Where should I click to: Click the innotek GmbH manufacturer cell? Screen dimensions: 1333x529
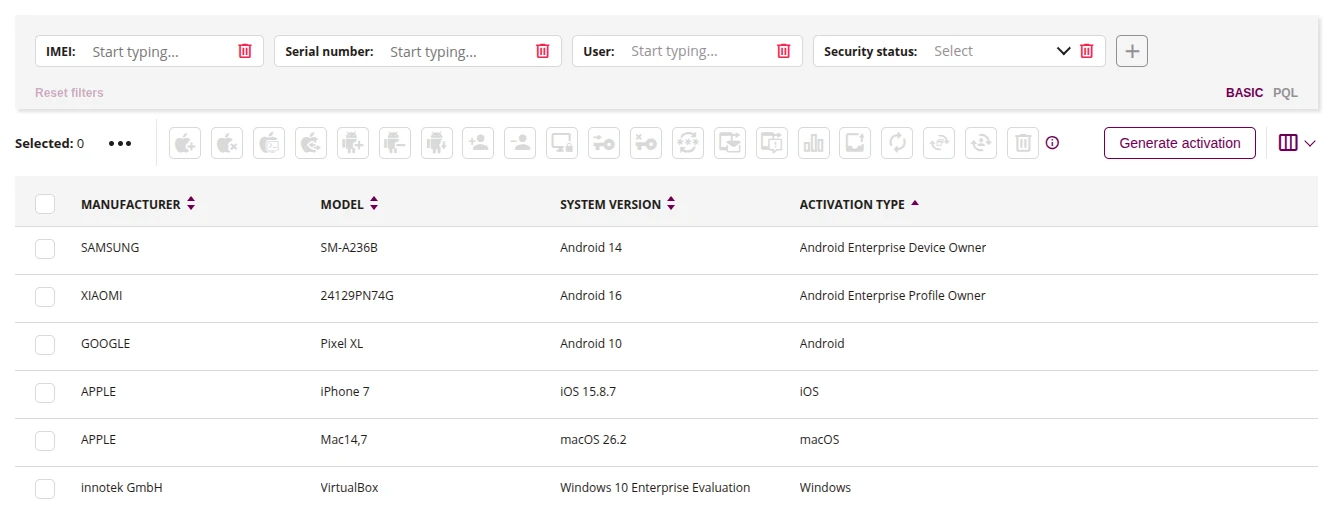122,488
